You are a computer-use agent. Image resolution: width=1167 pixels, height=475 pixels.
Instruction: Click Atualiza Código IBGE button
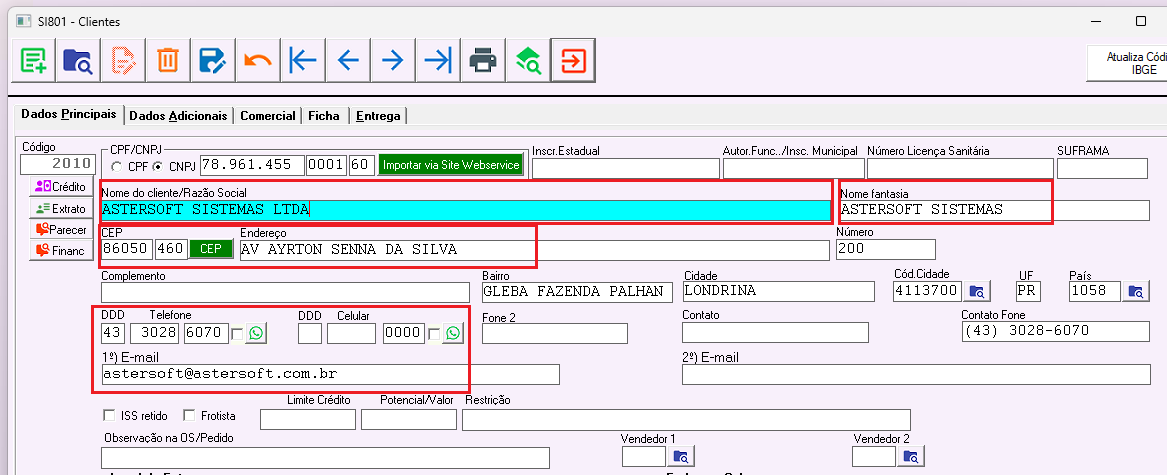[1127, 63]
